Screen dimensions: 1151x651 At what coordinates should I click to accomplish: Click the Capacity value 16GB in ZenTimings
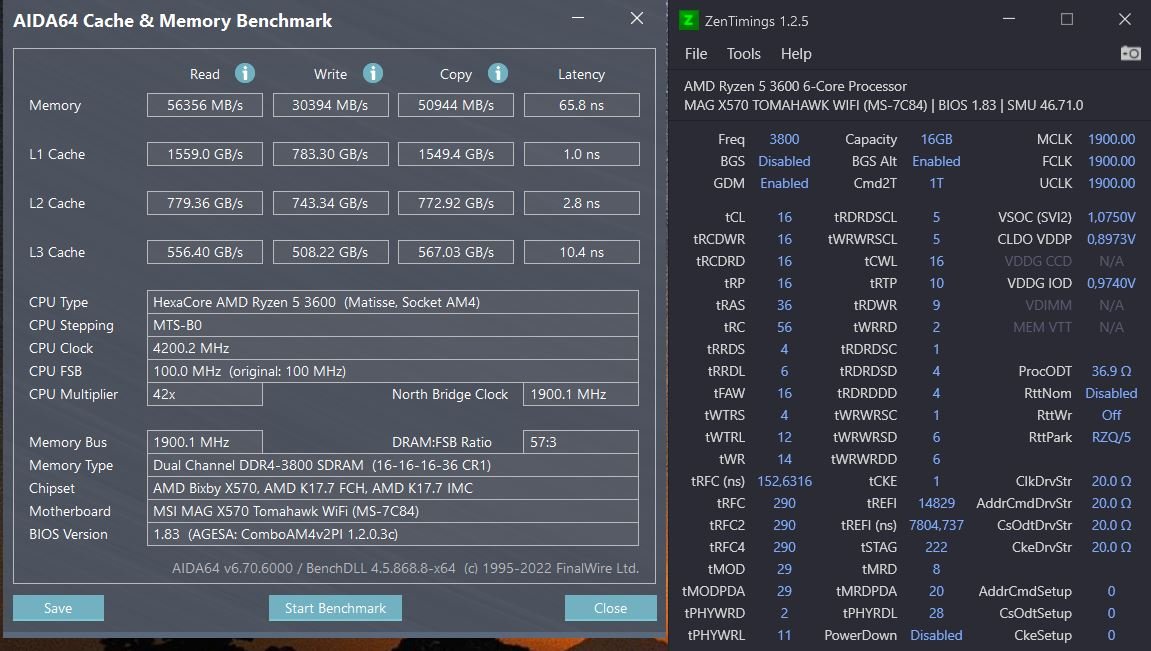[x=936, y=139]
